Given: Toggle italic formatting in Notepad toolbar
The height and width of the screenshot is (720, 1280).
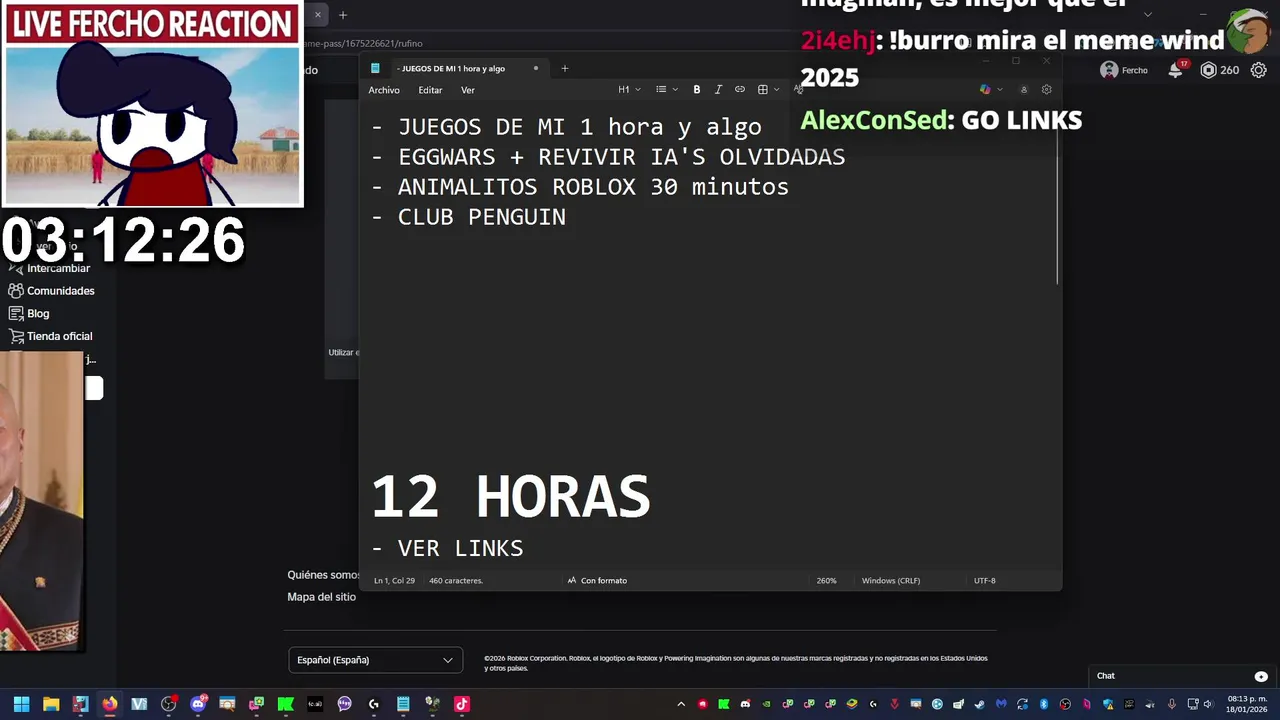Looking at the screenshot, I should [718, 90].
